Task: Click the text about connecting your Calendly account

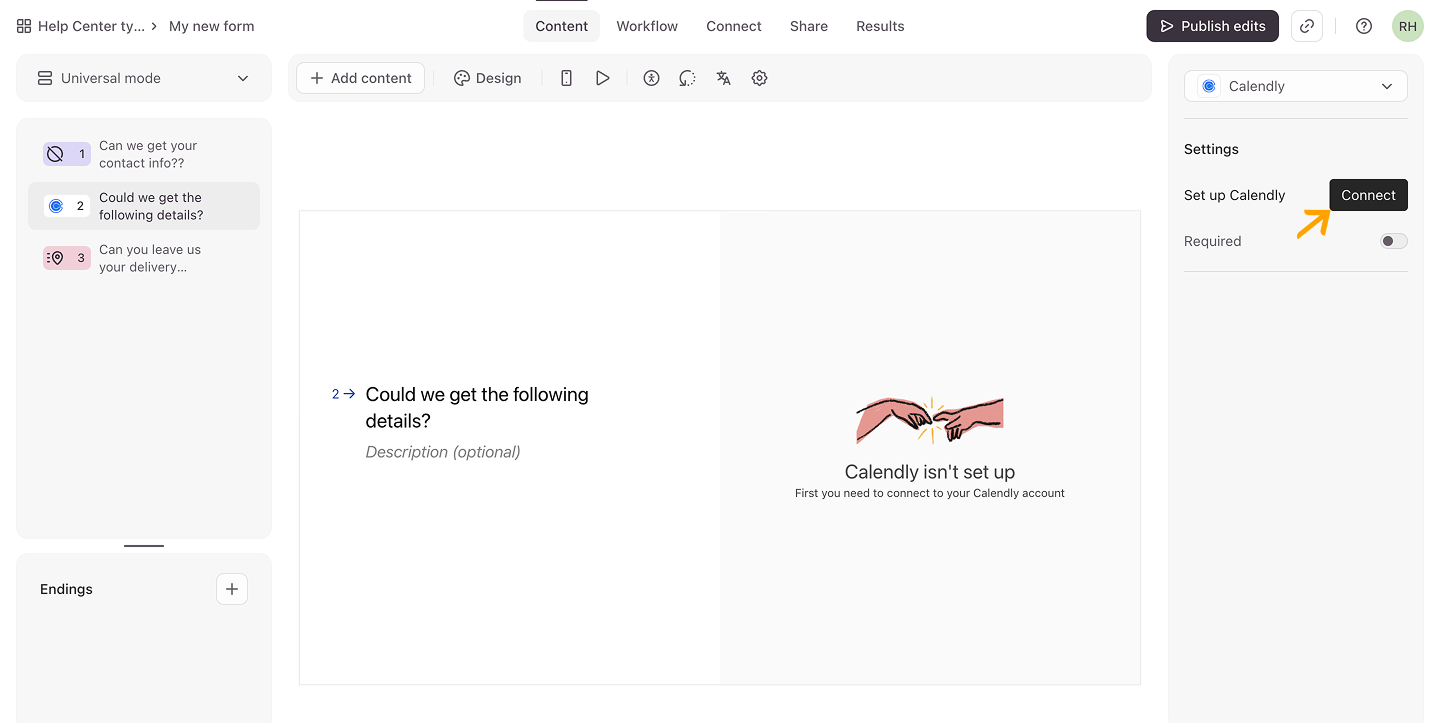Action: click(x=930, y=493)
